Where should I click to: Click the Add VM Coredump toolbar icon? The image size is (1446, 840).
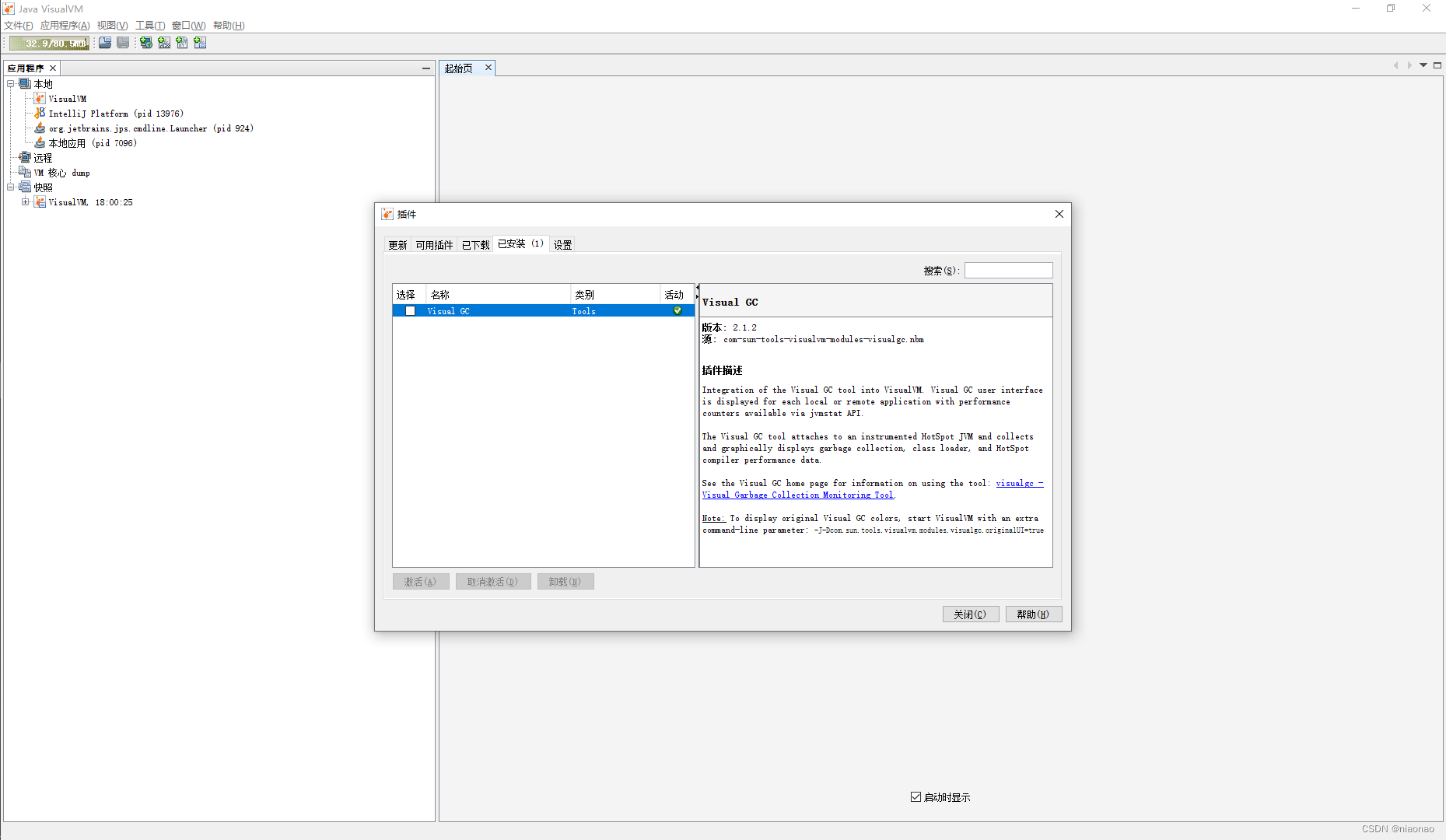tap(182, 43)
